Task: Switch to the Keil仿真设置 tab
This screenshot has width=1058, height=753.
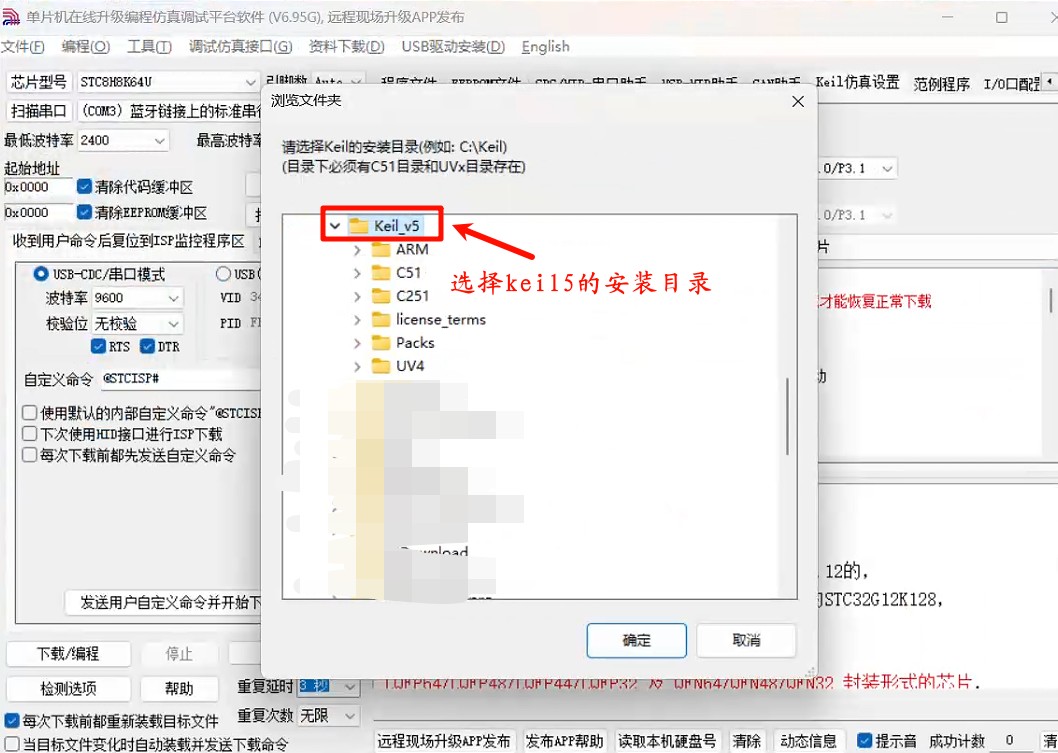Action: (857, 82)
